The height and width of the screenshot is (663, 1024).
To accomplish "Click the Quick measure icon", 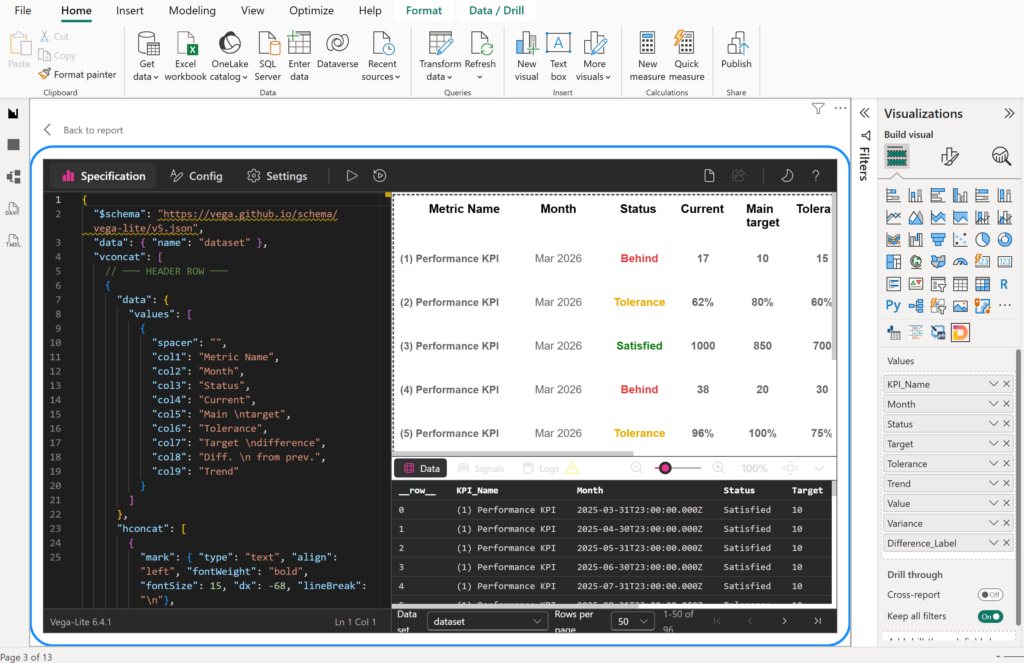I will click(x=686, y=57).
